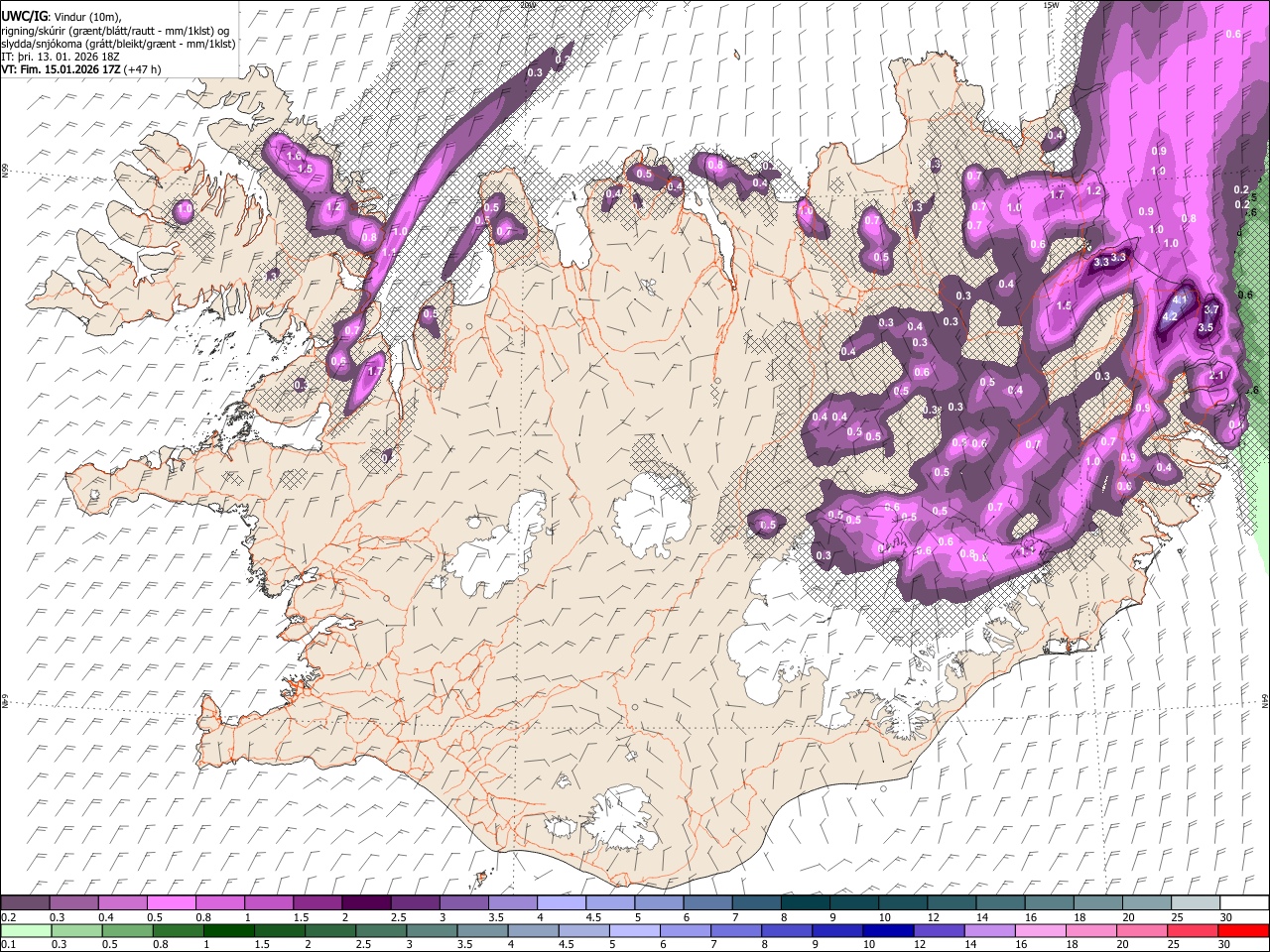This screenshot has height=952, width=1270.
Task: Select the darkest green lower swatch between 1 and 1.5
Action: click(229, 931)
